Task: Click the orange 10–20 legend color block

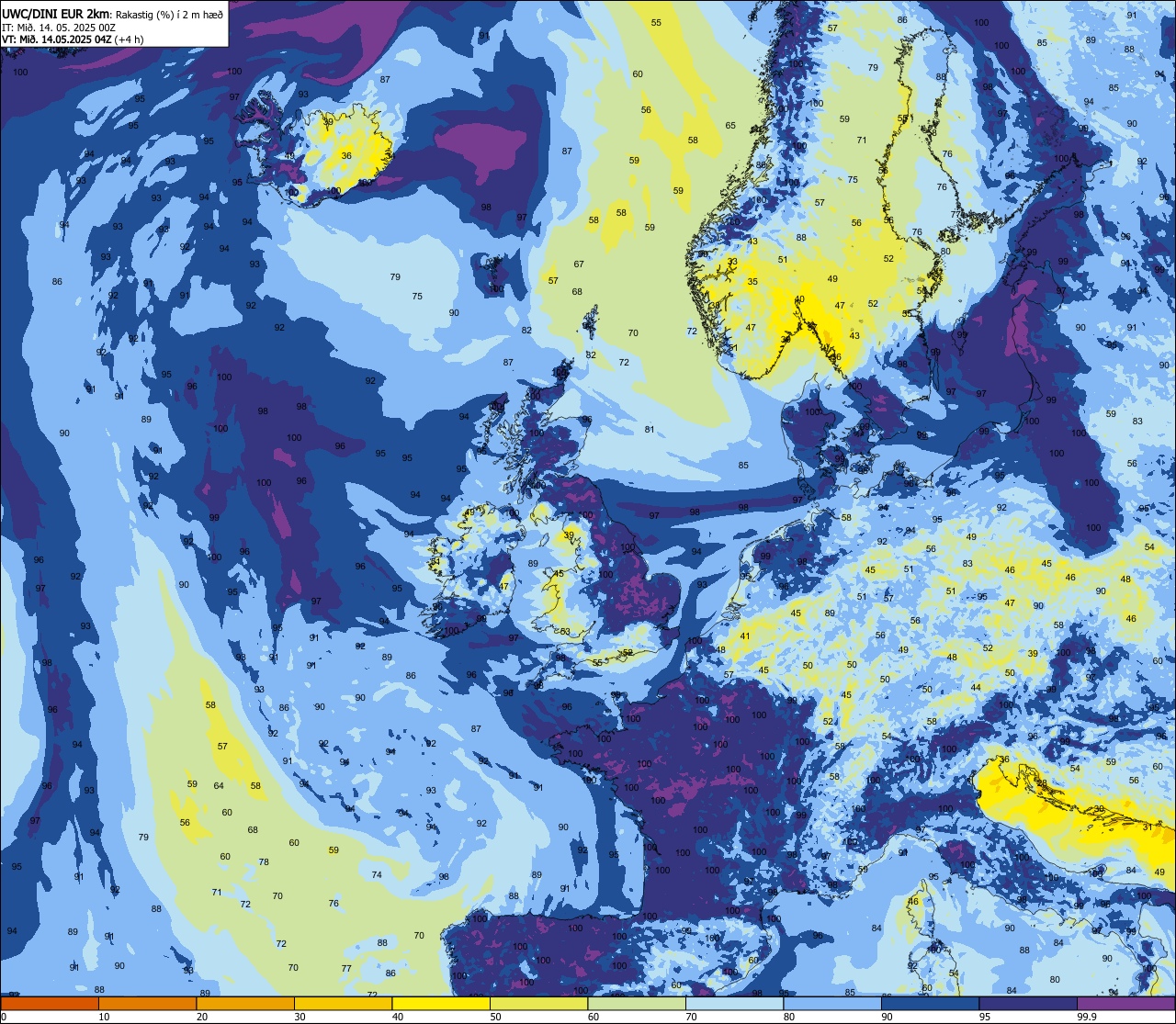Action: point(147,1003)
